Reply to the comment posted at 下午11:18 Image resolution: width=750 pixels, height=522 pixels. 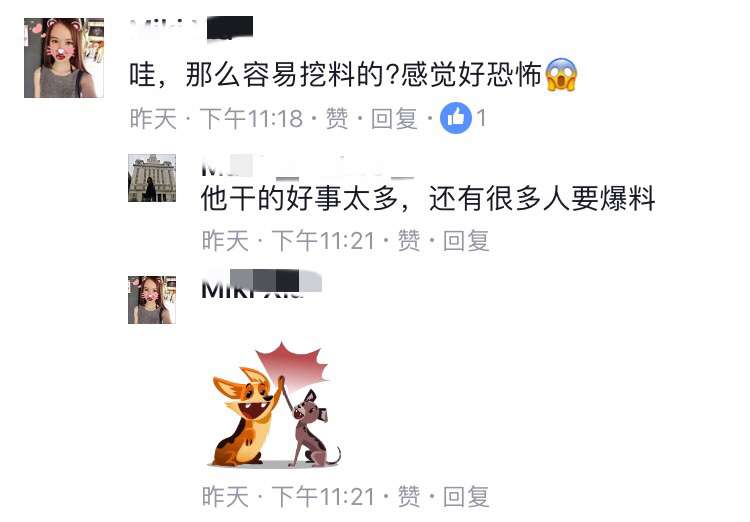[394, 118]
